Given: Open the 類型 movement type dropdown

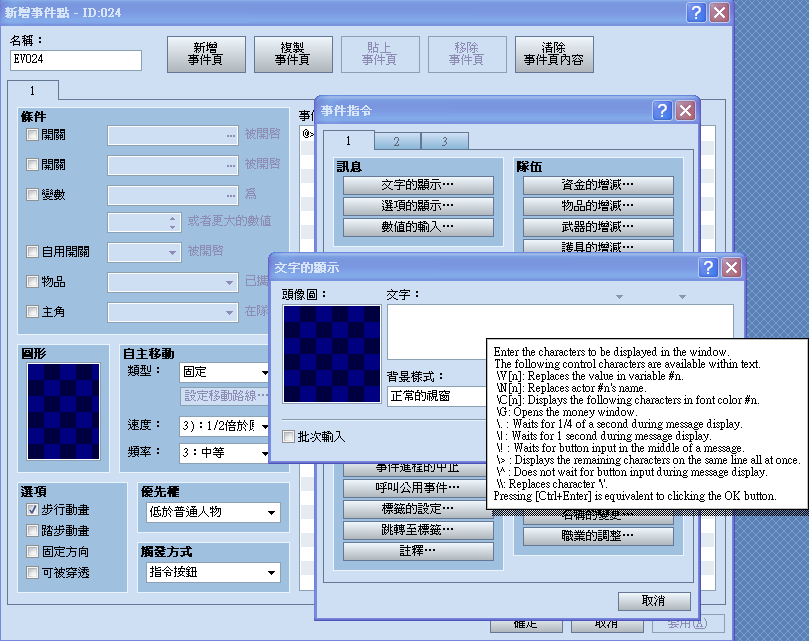Looking at the screenshot, I should click(224, 372).
